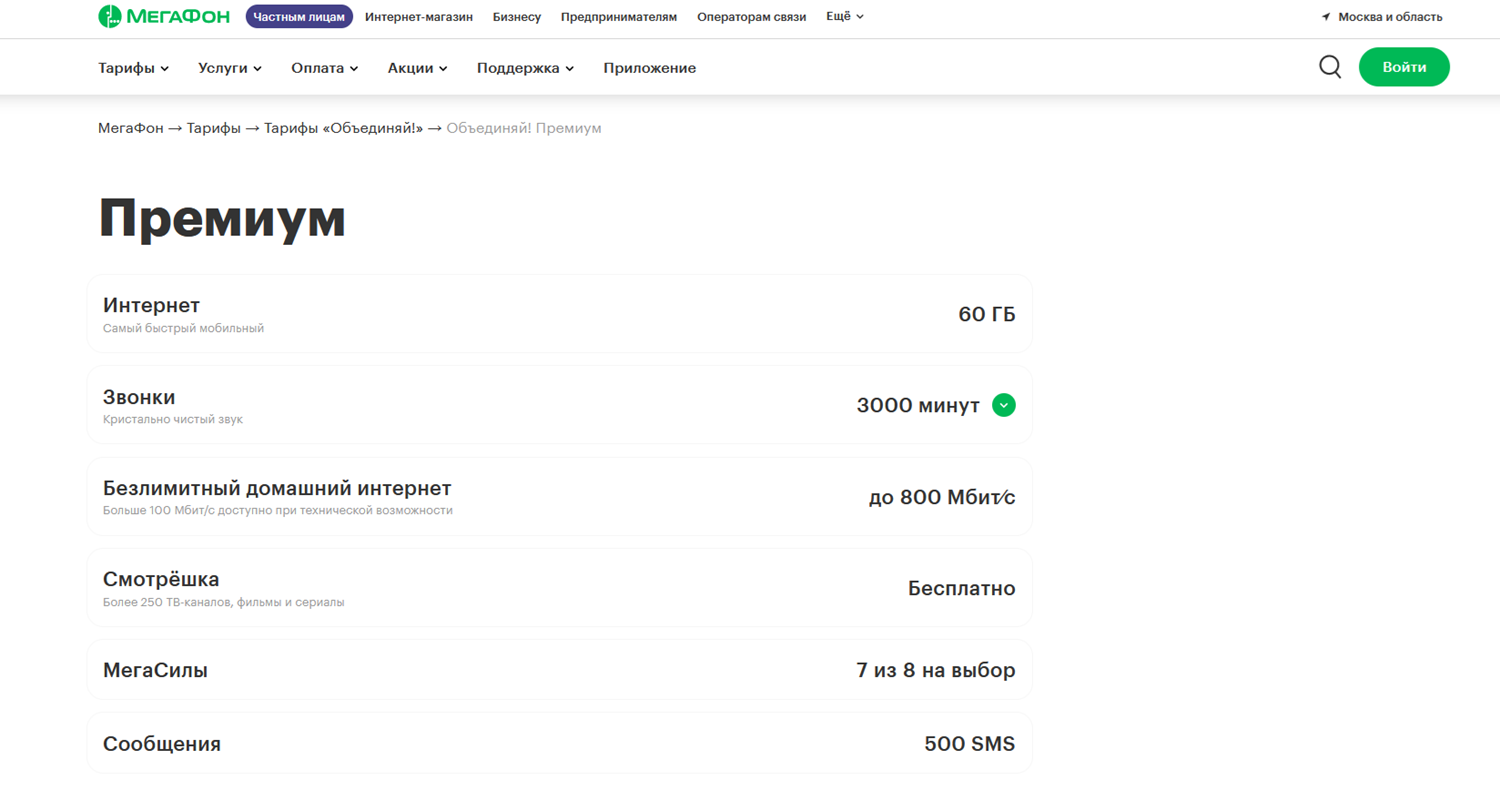
Task: Click the 3000 минут value
Action: pyautogui.click(x=918, y=405)
